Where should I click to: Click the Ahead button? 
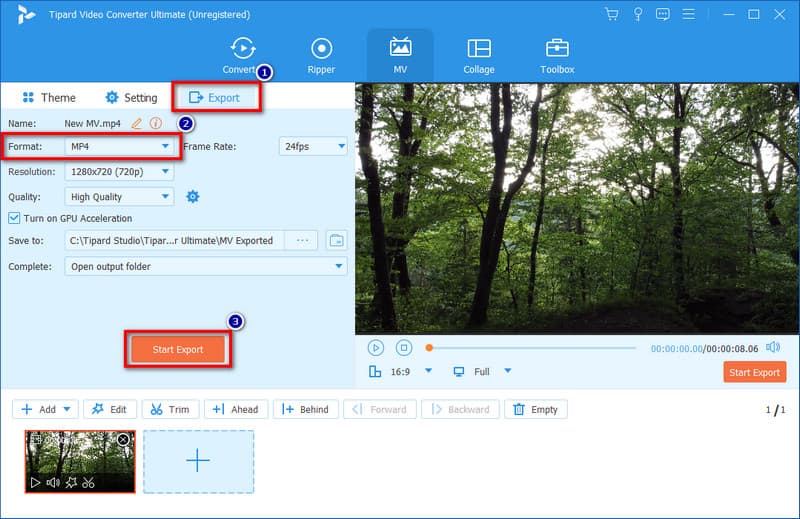(x=236, y=409)
